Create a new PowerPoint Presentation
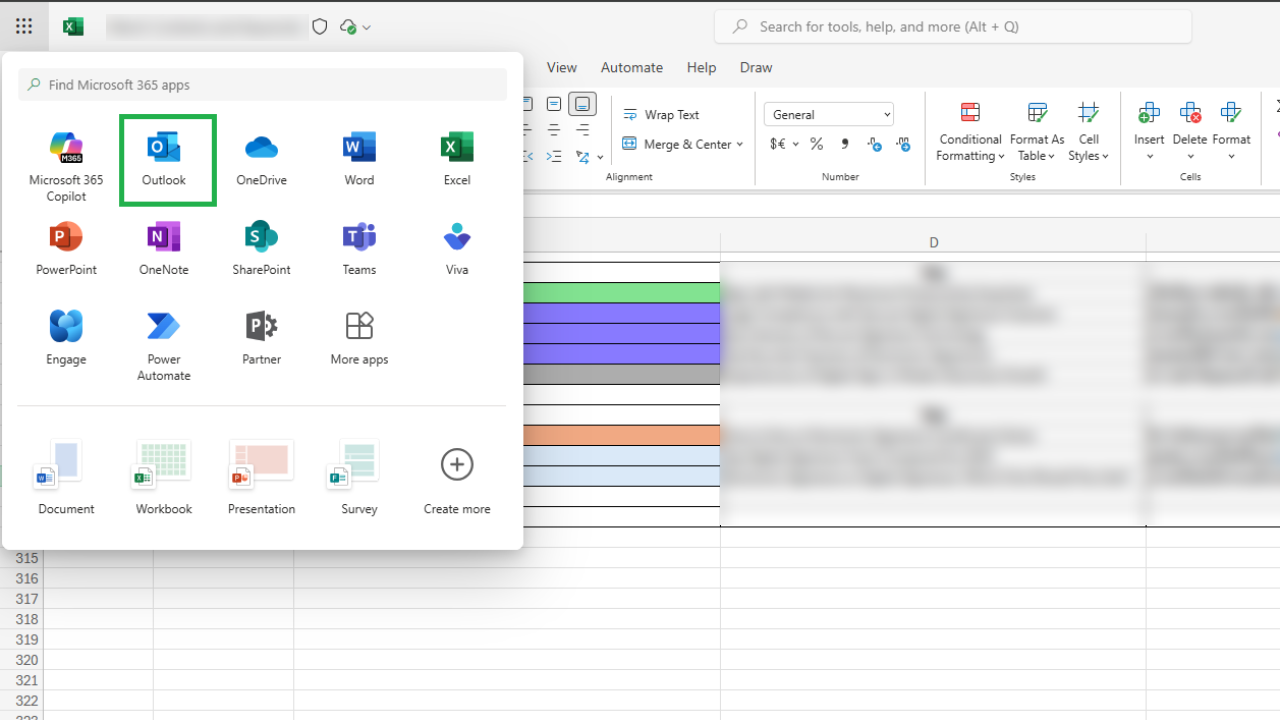The width and height of the screenshot is (1280, 720). pyautogui.click(x=261, y=478)
